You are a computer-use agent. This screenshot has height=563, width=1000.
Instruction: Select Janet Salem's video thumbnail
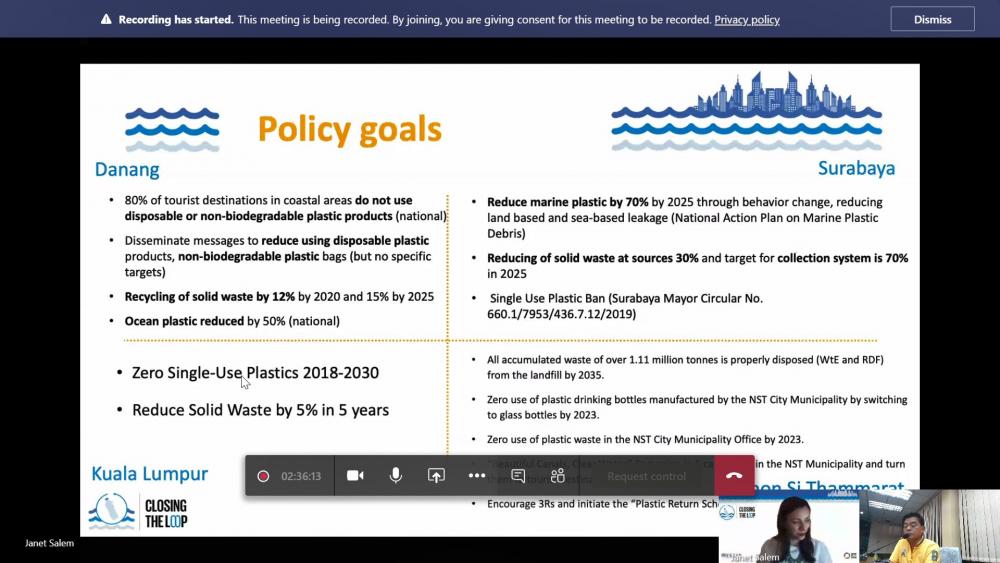click(788, 526)
